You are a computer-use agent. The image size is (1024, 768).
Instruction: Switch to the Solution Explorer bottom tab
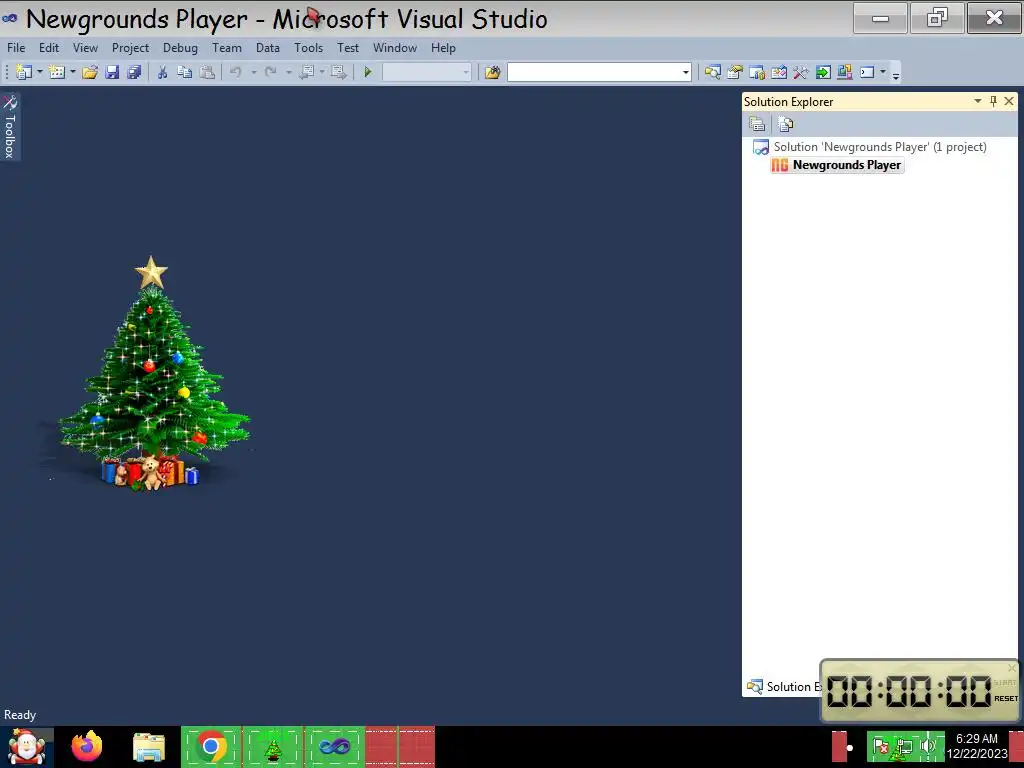pyautogui.click(x=784, y=686)
